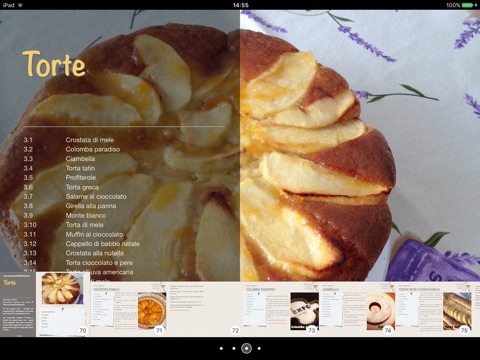Open the Monte bianco entry 3.9
480x360 pixels.
(86, 215)
